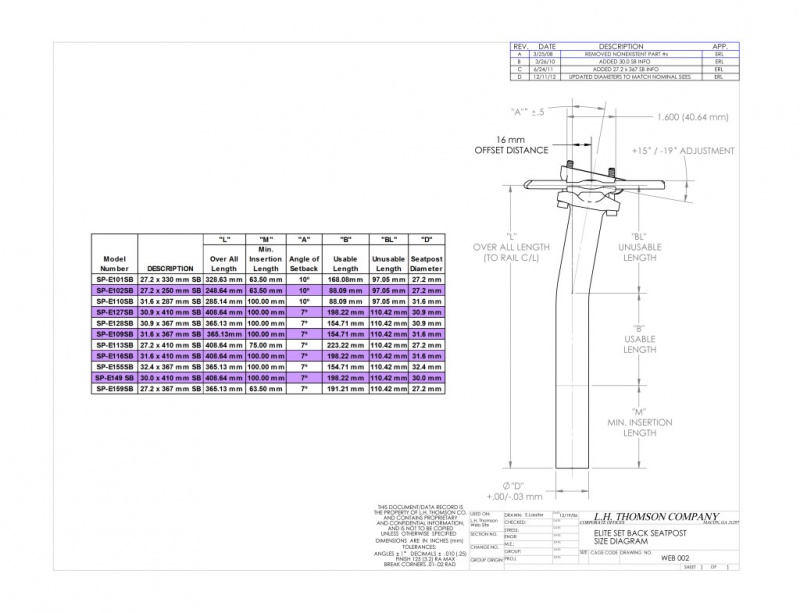800x613 pixels.
Task: Click model number SP-E110SB
Action: point(115,302)
